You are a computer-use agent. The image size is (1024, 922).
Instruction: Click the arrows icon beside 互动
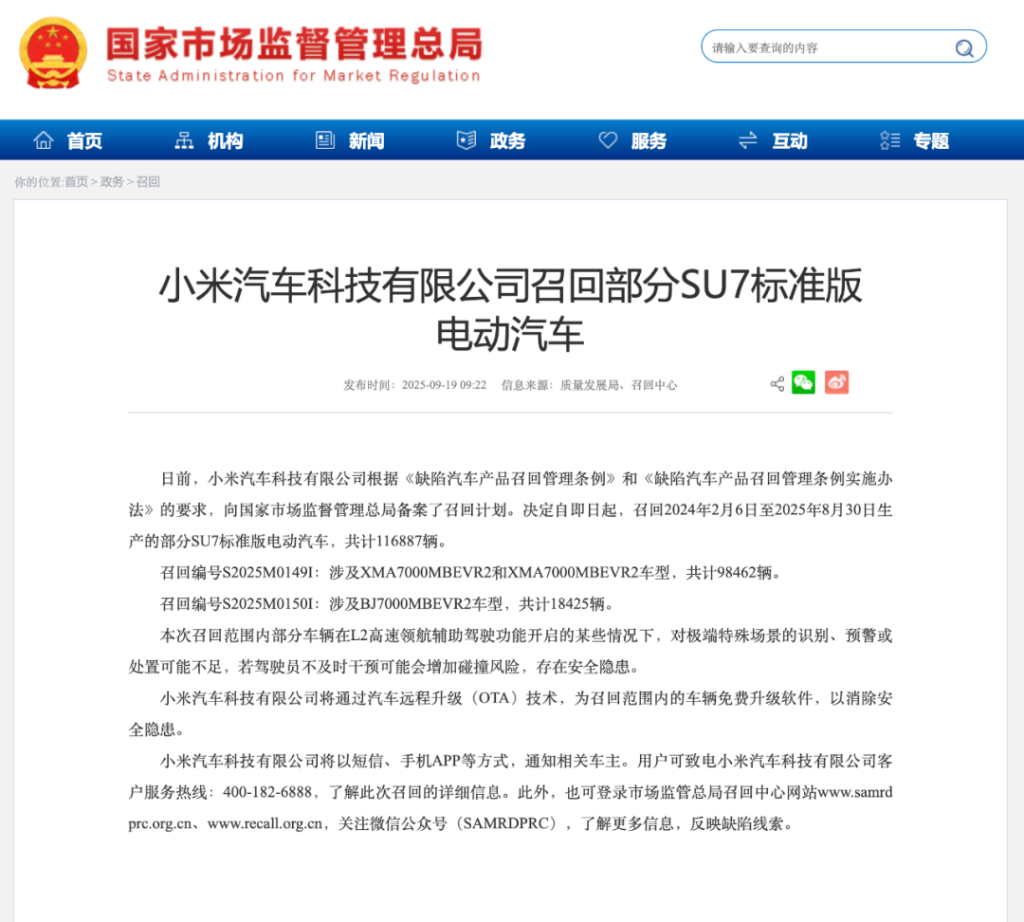[x=747, y=140]
